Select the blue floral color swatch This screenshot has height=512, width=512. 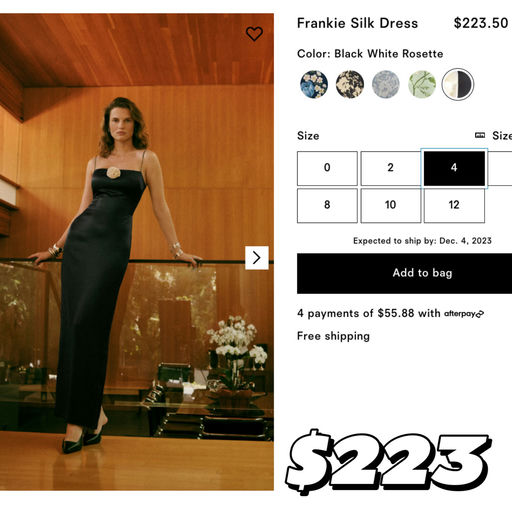[x=314, y=84]
